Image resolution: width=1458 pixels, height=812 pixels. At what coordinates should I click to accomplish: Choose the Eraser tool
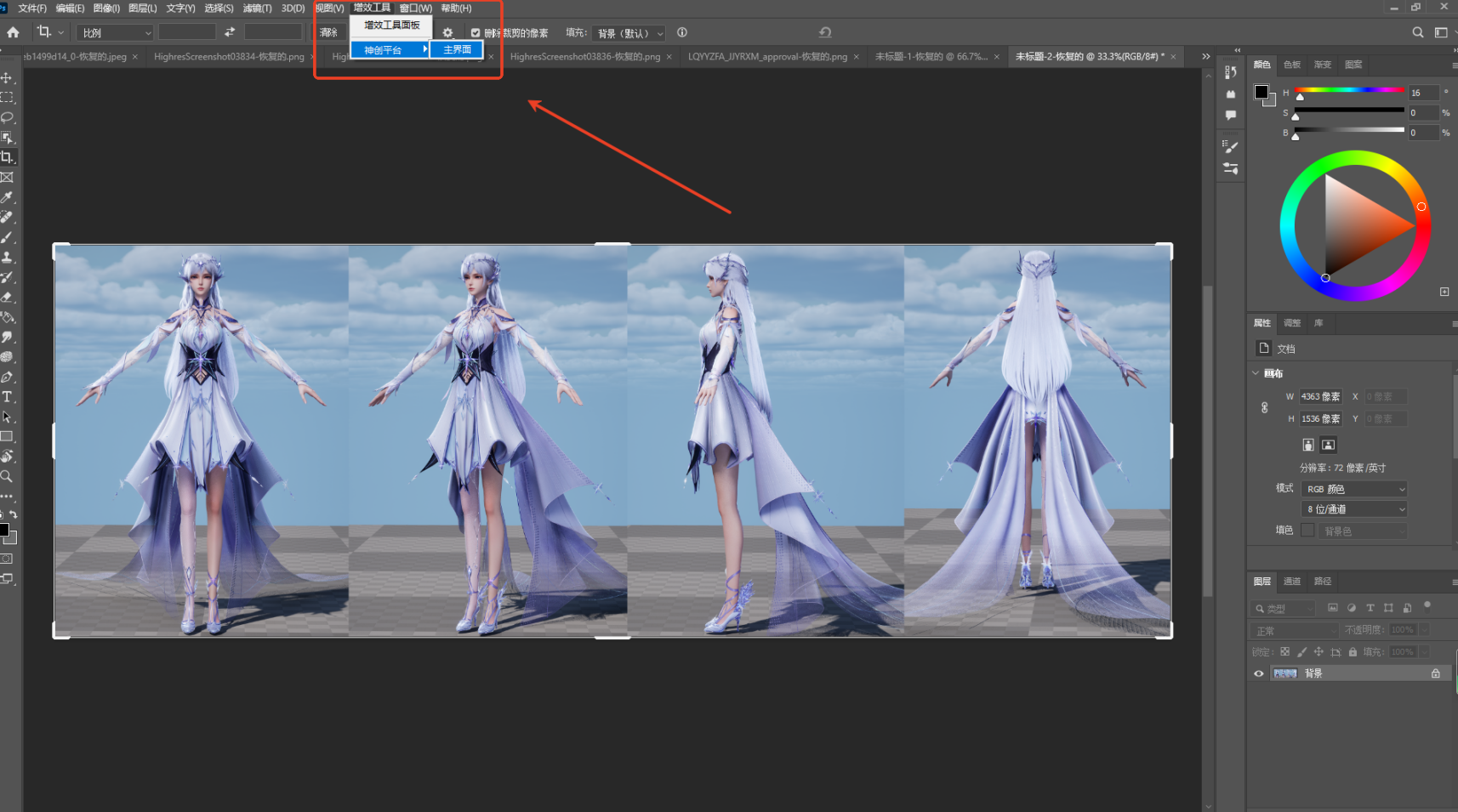coord(7,298)
